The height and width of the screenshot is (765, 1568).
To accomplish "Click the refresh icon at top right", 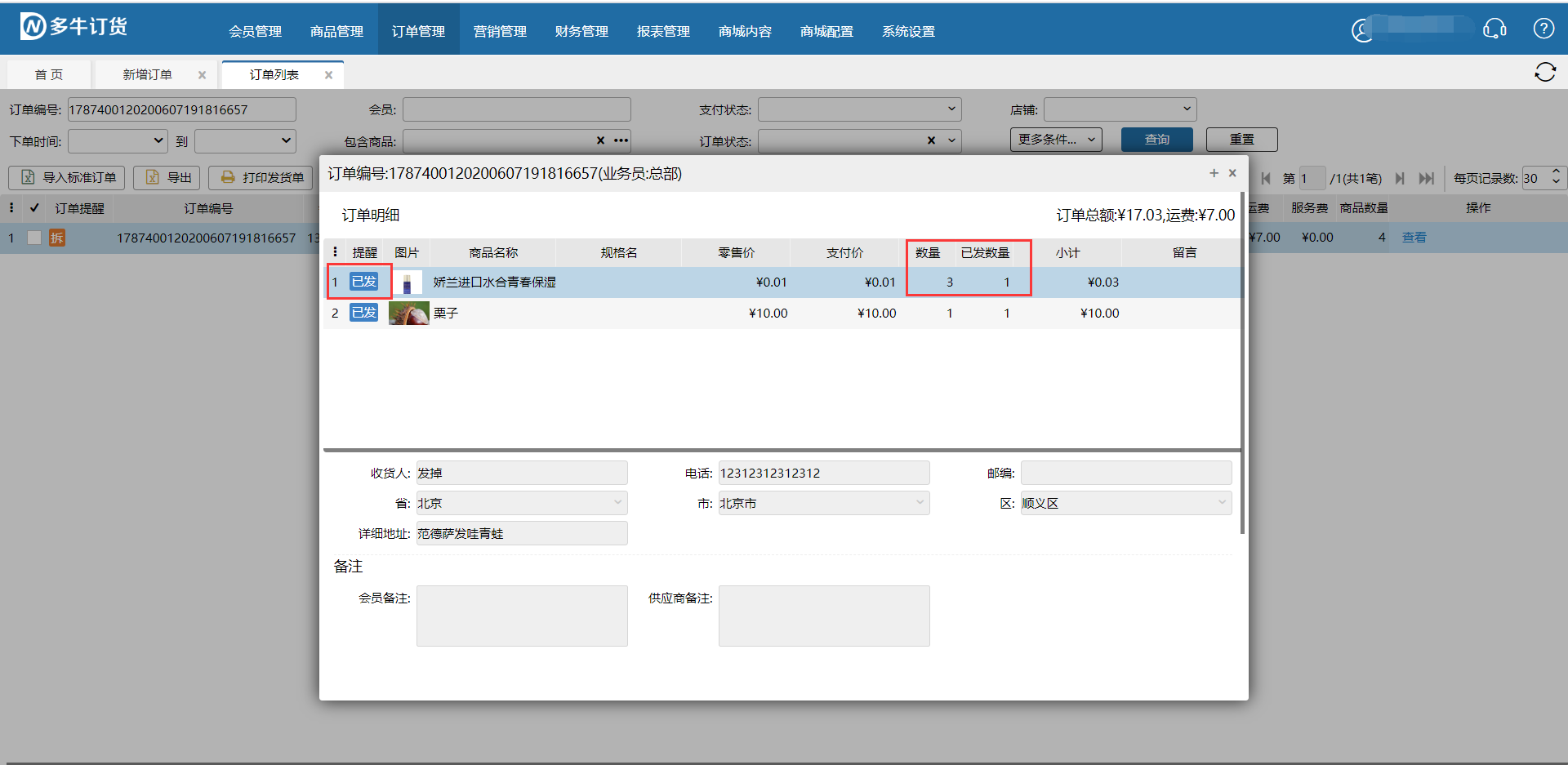I will click(1545, 73).
